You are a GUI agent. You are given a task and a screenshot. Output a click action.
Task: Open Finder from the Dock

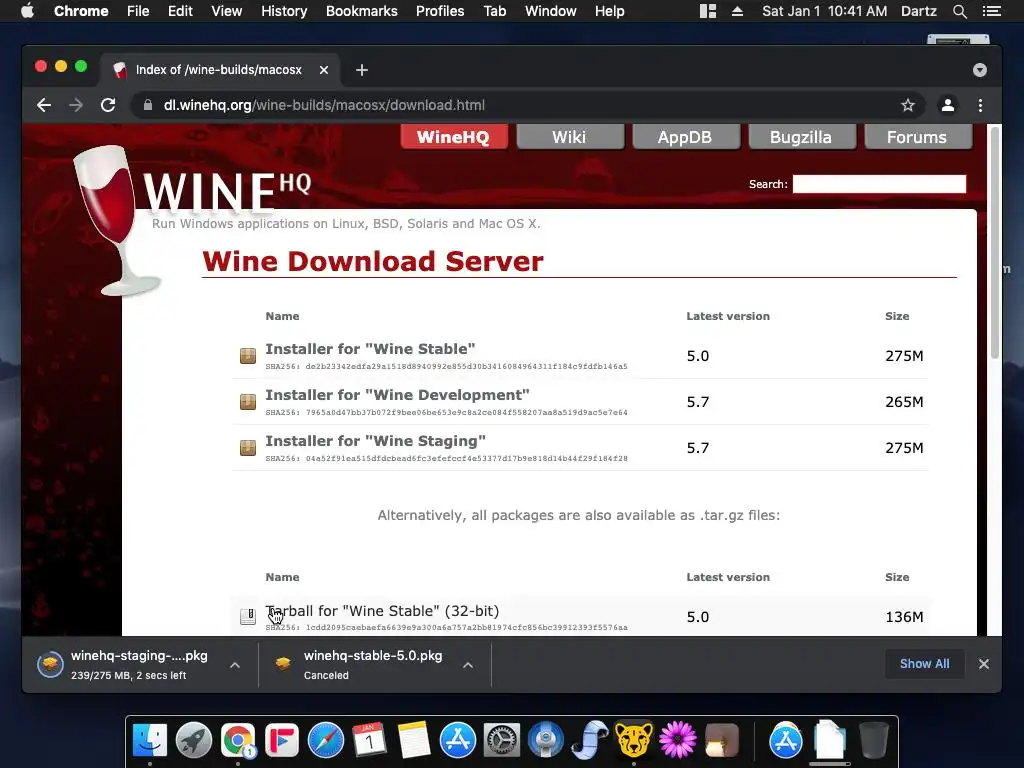pyautogui.click(x=150, y=741)
